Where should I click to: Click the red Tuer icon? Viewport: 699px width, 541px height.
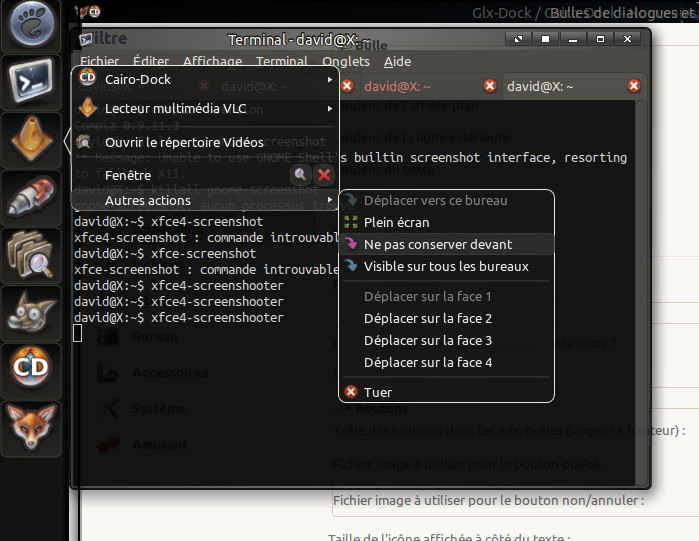[351, 392]
